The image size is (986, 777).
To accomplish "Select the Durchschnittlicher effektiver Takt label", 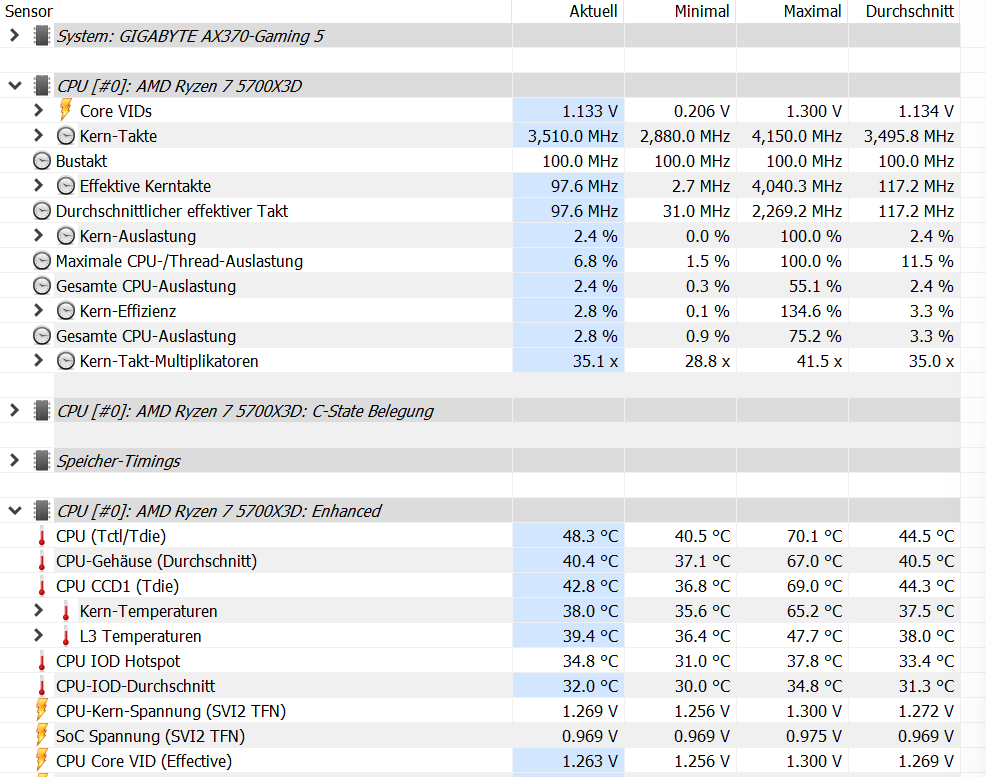I will coord(172,211).
